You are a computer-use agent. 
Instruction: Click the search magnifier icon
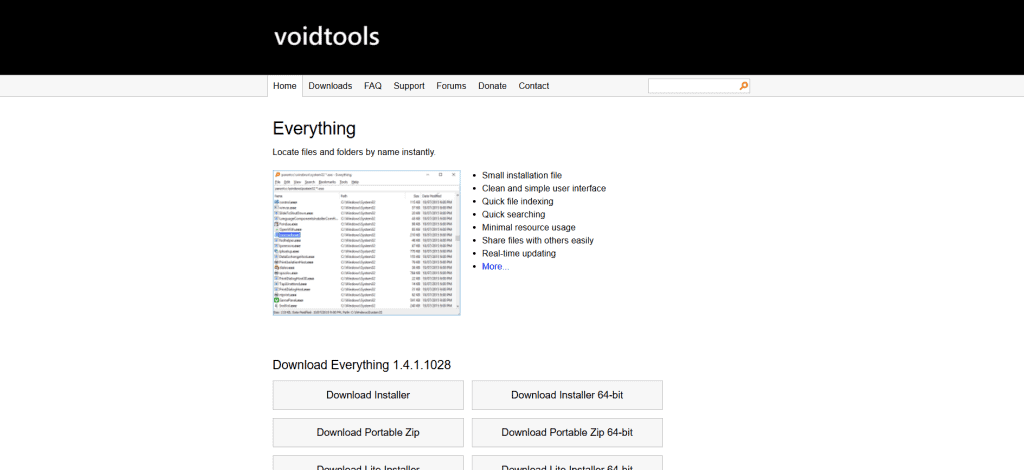743,86
